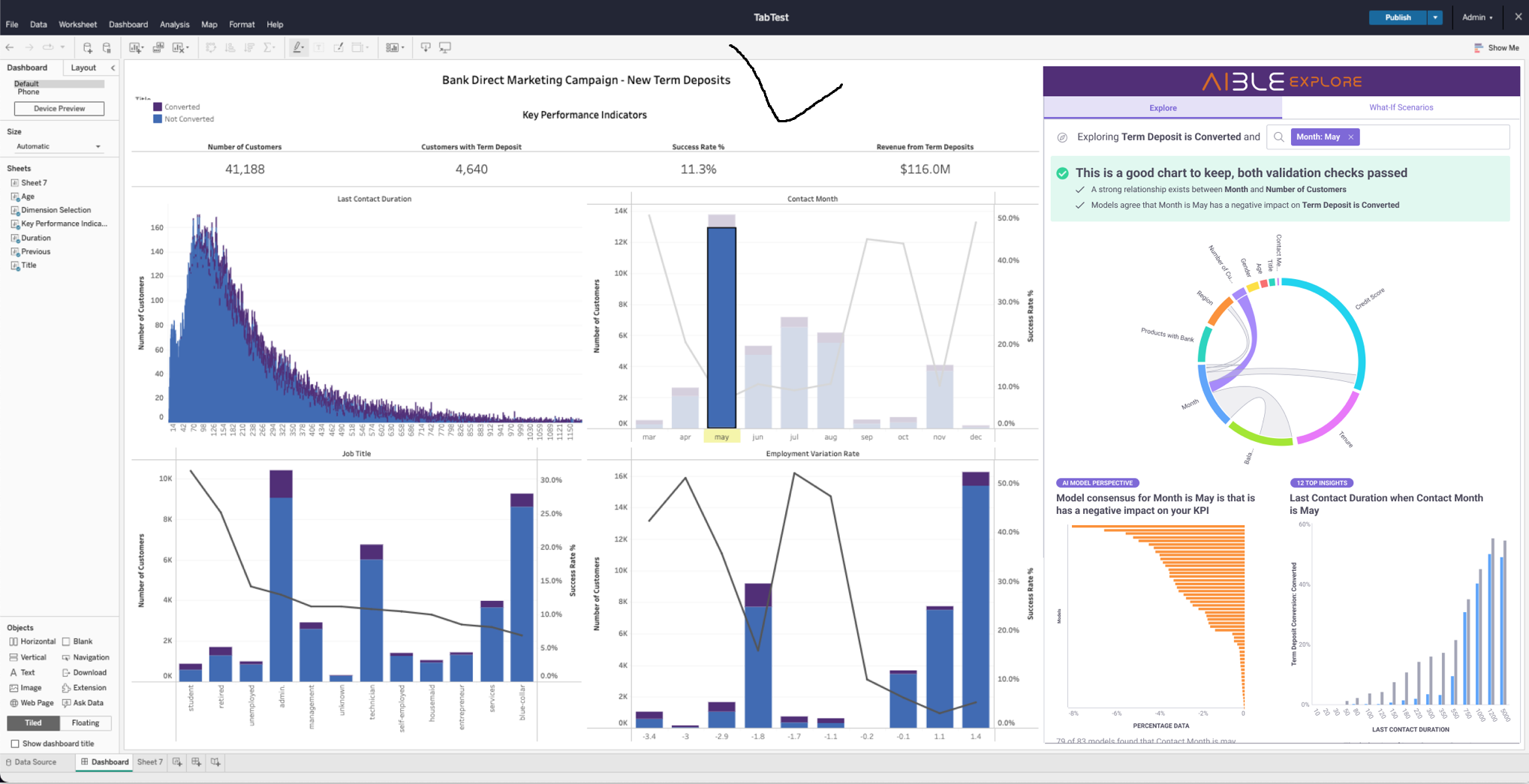Select Dimension Selection in Sheets list

pyautogui.click(x=56, y=210)
